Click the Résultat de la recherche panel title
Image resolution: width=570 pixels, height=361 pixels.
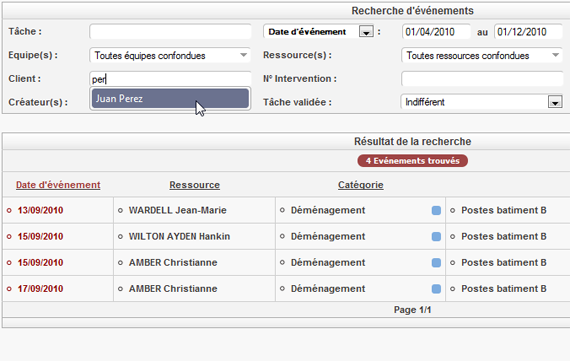pyautogui.click(x=413, y=141)
